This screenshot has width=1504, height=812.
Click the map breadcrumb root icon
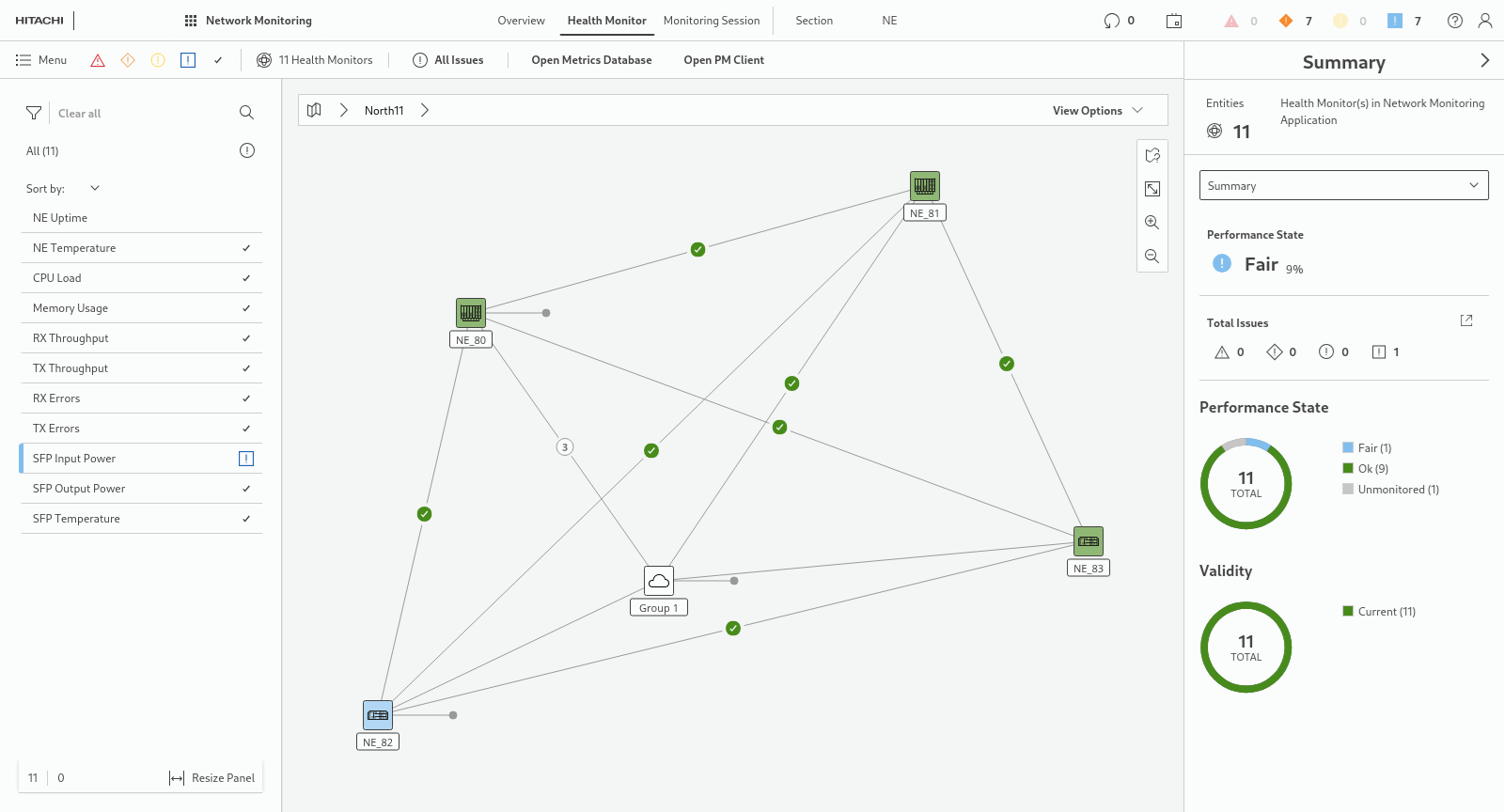pos(315,110)
